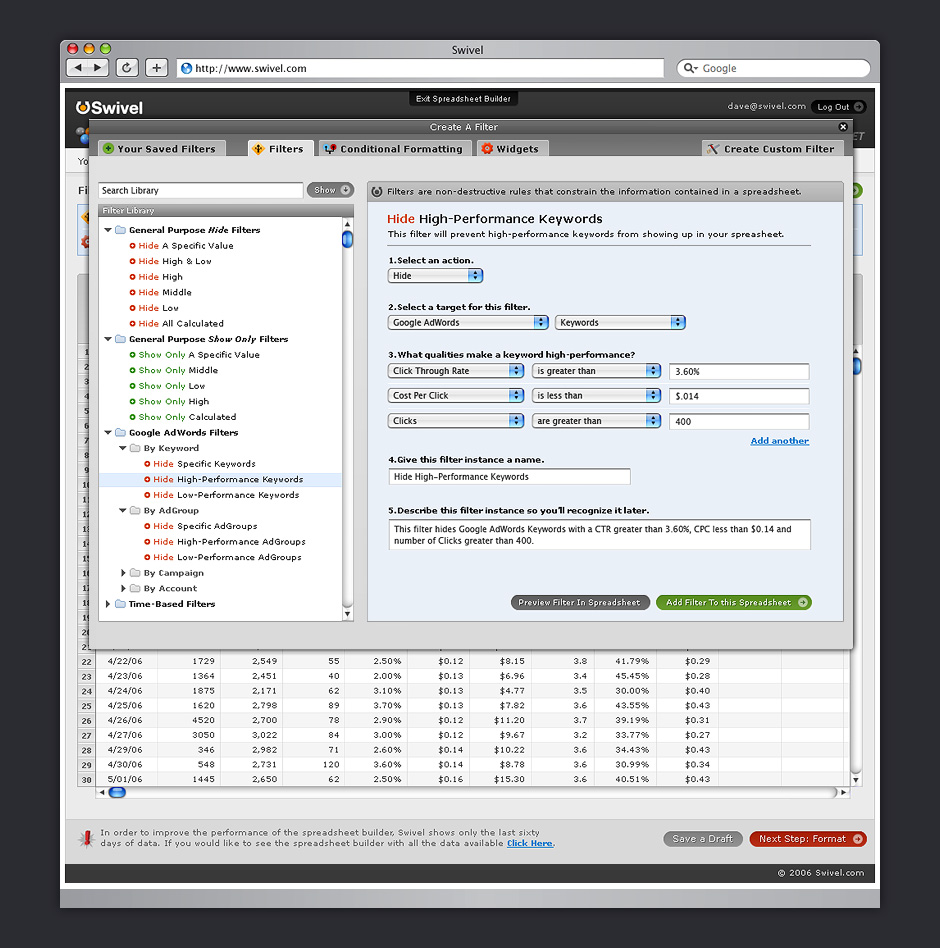Viewport: 940px width, 948px height.
Task: Click the Search Library input field
Action: click(200, 190)
